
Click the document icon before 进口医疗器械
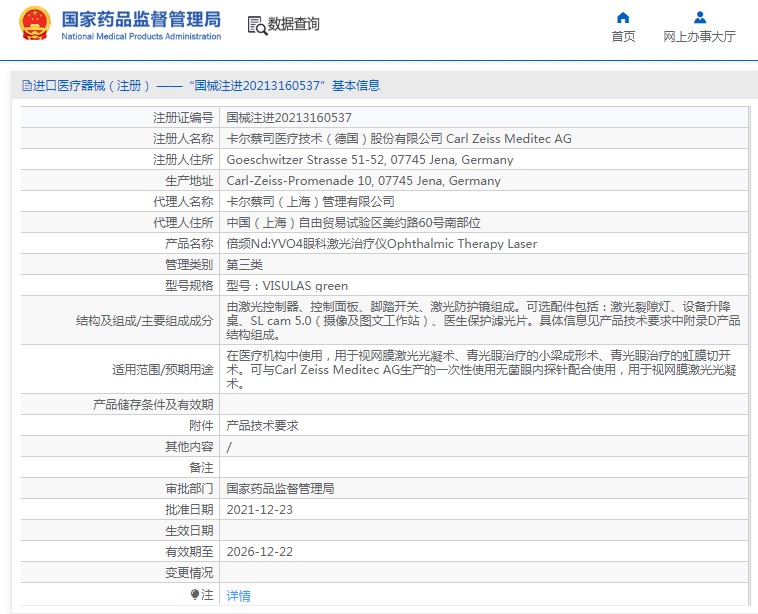(x=27, y=86)
